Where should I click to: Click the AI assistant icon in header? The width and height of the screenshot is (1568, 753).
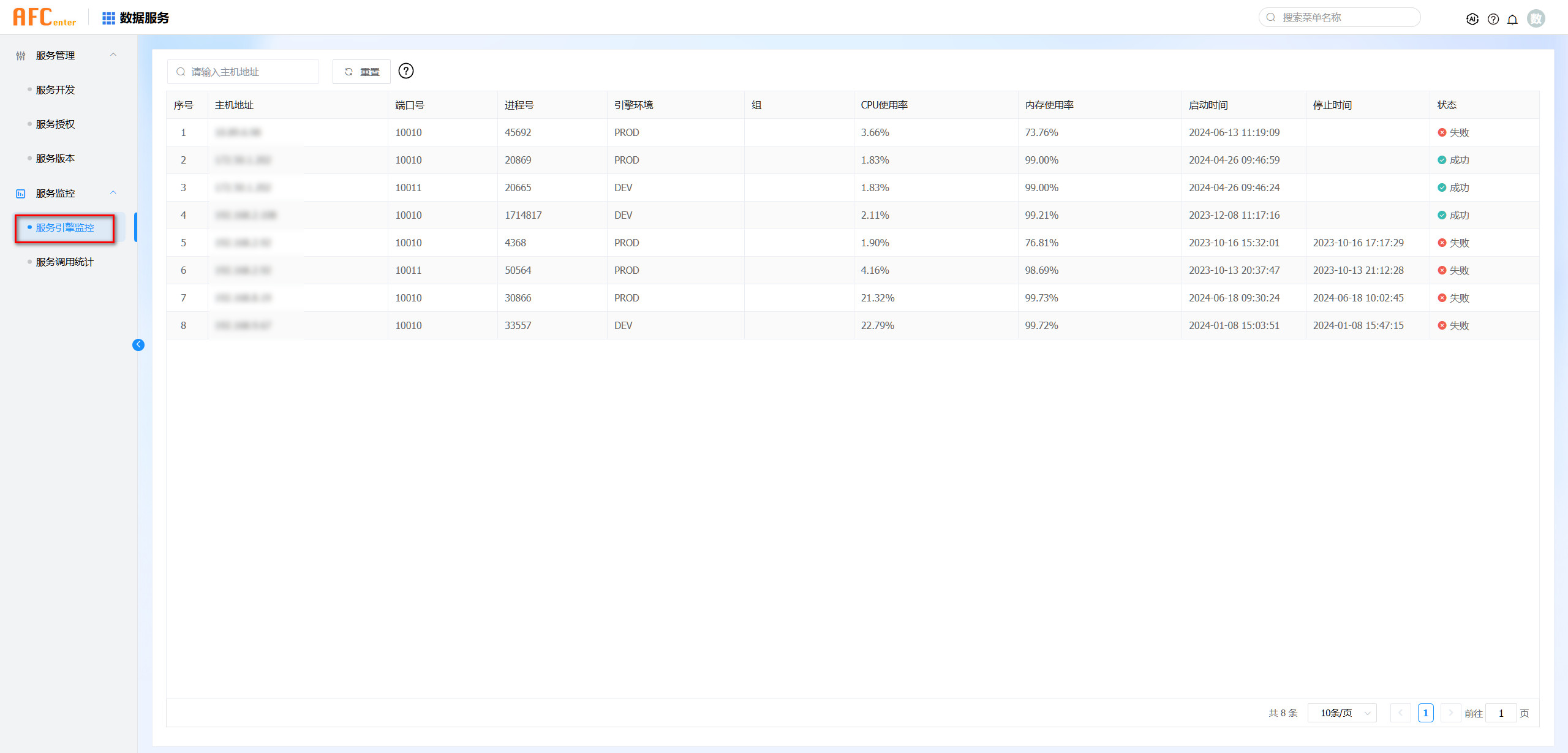1472,19
